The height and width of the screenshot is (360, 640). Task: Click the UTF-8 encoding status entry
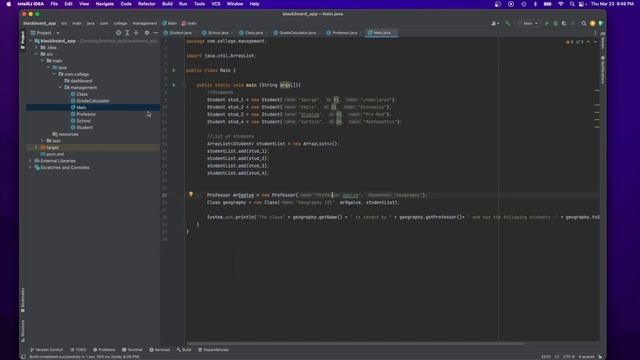(x=568, y=357)
